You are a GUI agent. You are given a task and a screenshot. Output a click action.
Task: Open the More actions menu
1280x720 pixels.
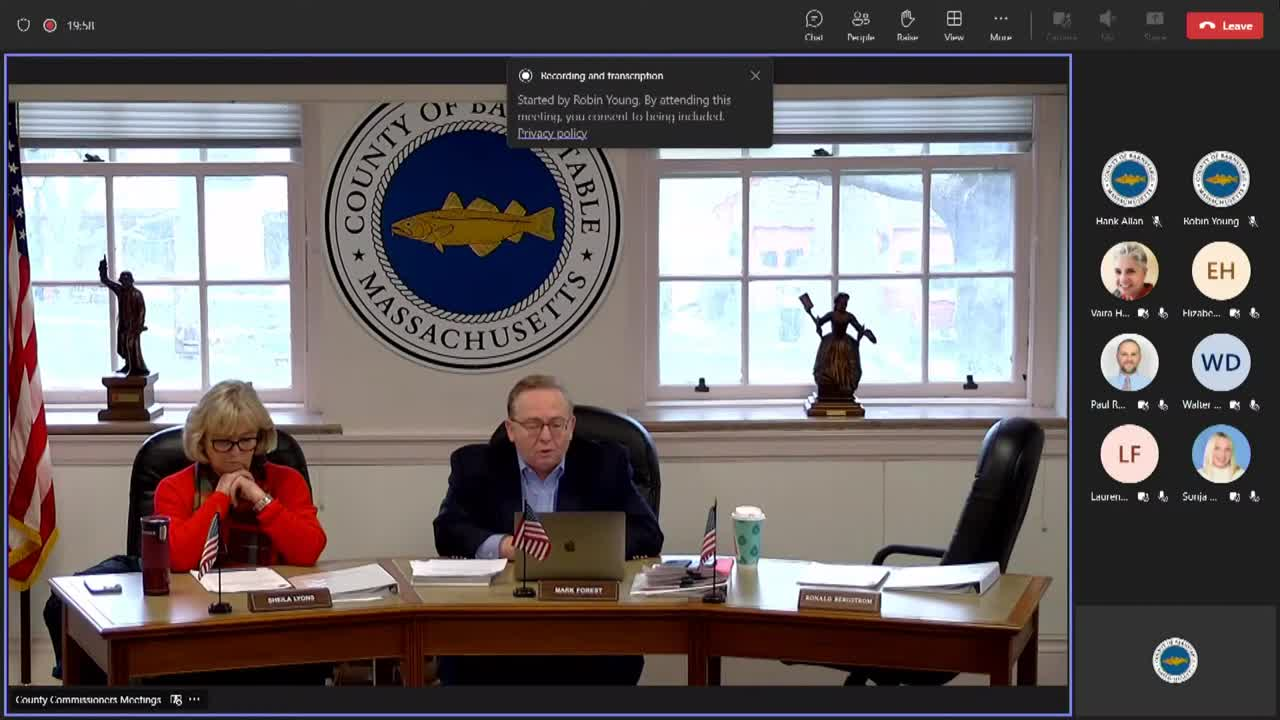pyautogui.click(x=1000, y=25)
